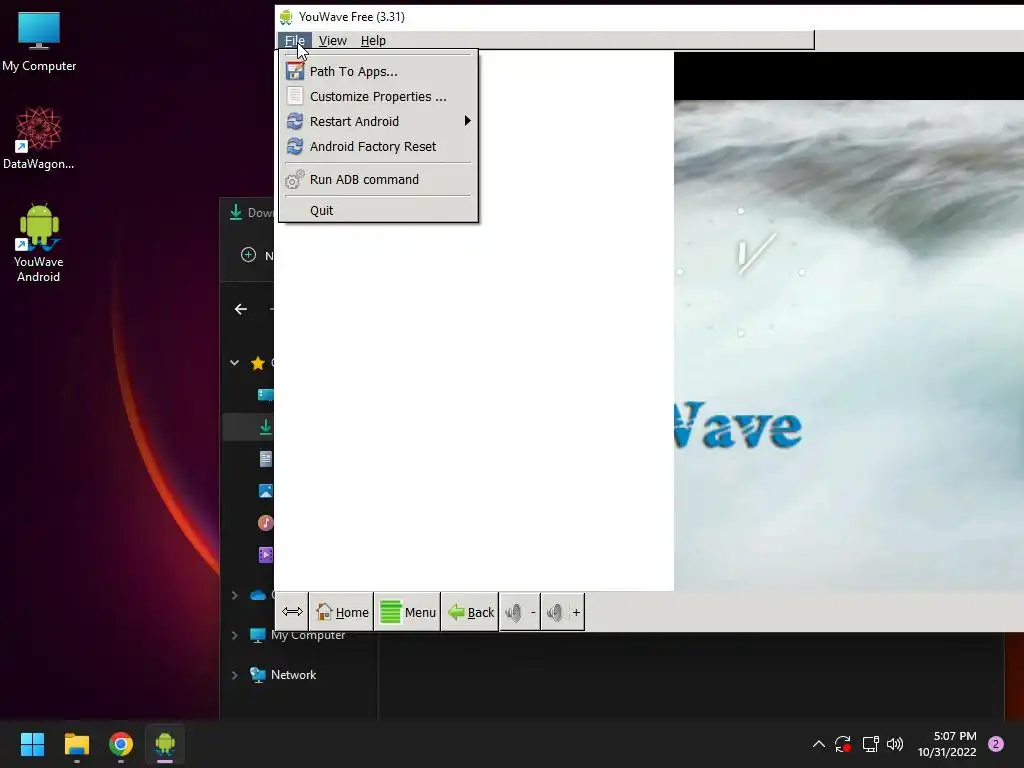
Task: Click the Run ADB command gear icon
Action: (x=295, y=179)
